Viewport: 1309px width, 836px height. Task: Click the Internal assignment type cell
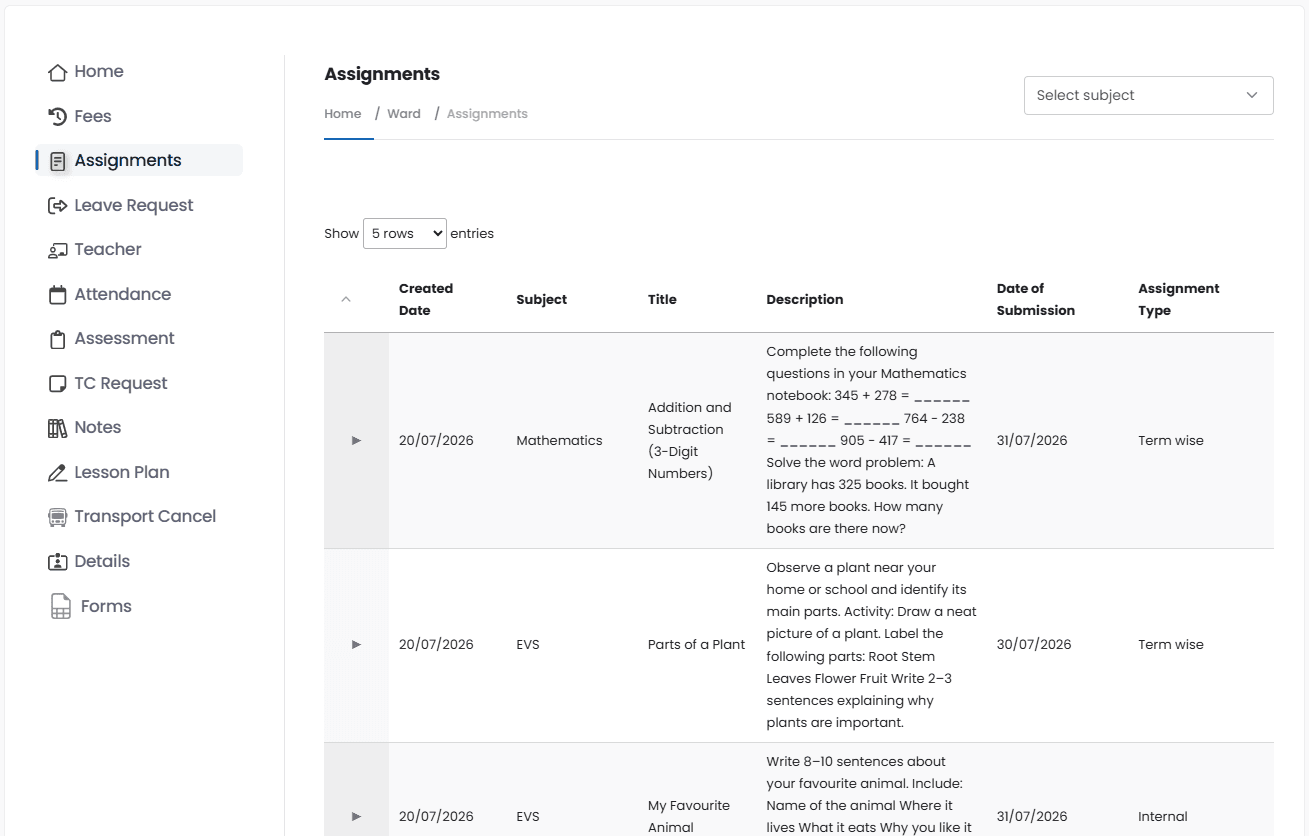point(1163,816)
